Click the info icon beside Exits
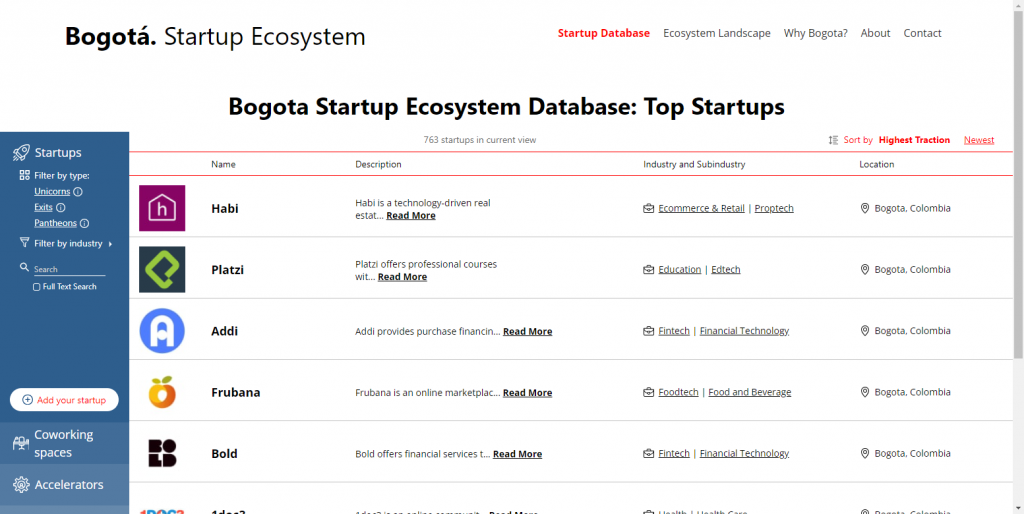 [61, 208]
